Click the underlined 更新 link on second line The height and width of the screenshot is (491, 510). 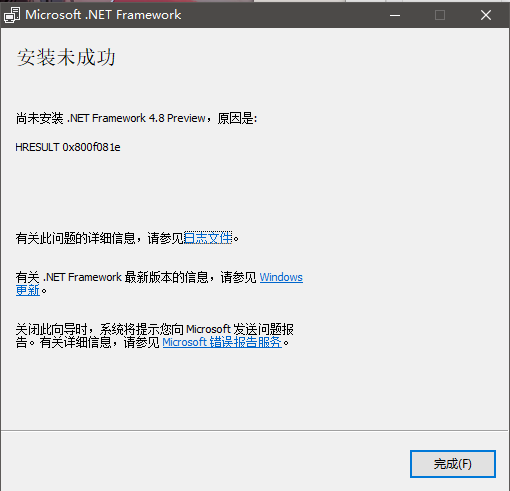pos(28,290)
